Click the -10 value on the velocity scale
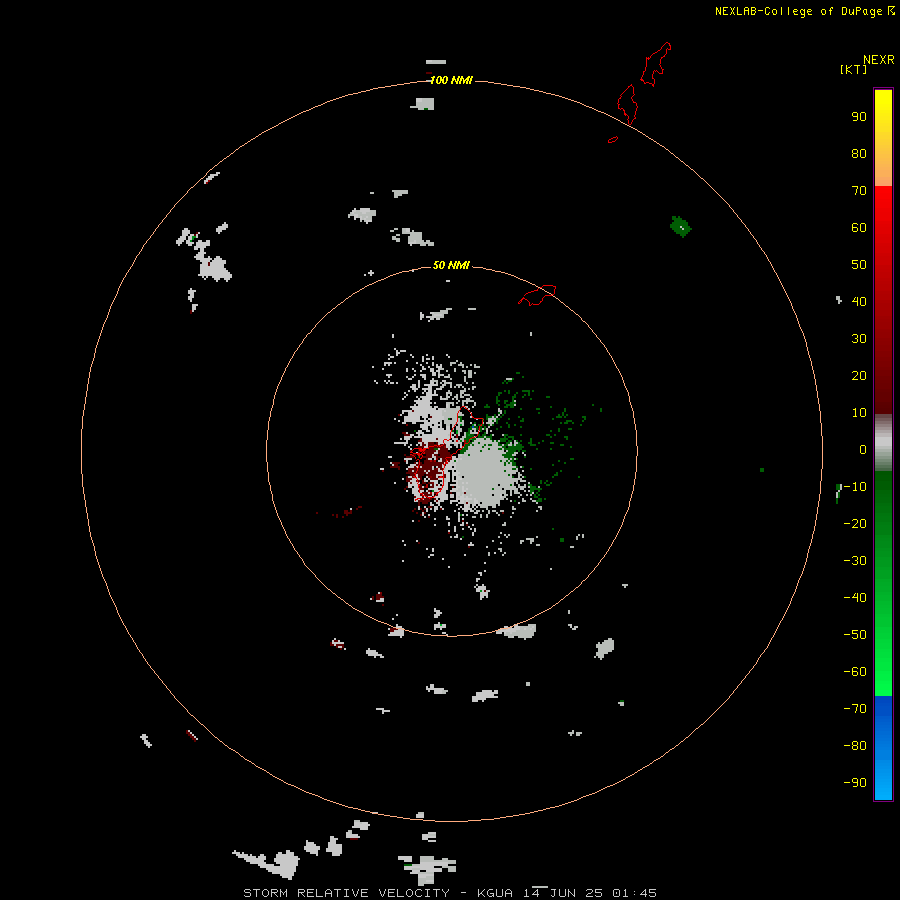The height and width of the screenshot is (900, 900). pyautogui.click(x=855, y=487)
